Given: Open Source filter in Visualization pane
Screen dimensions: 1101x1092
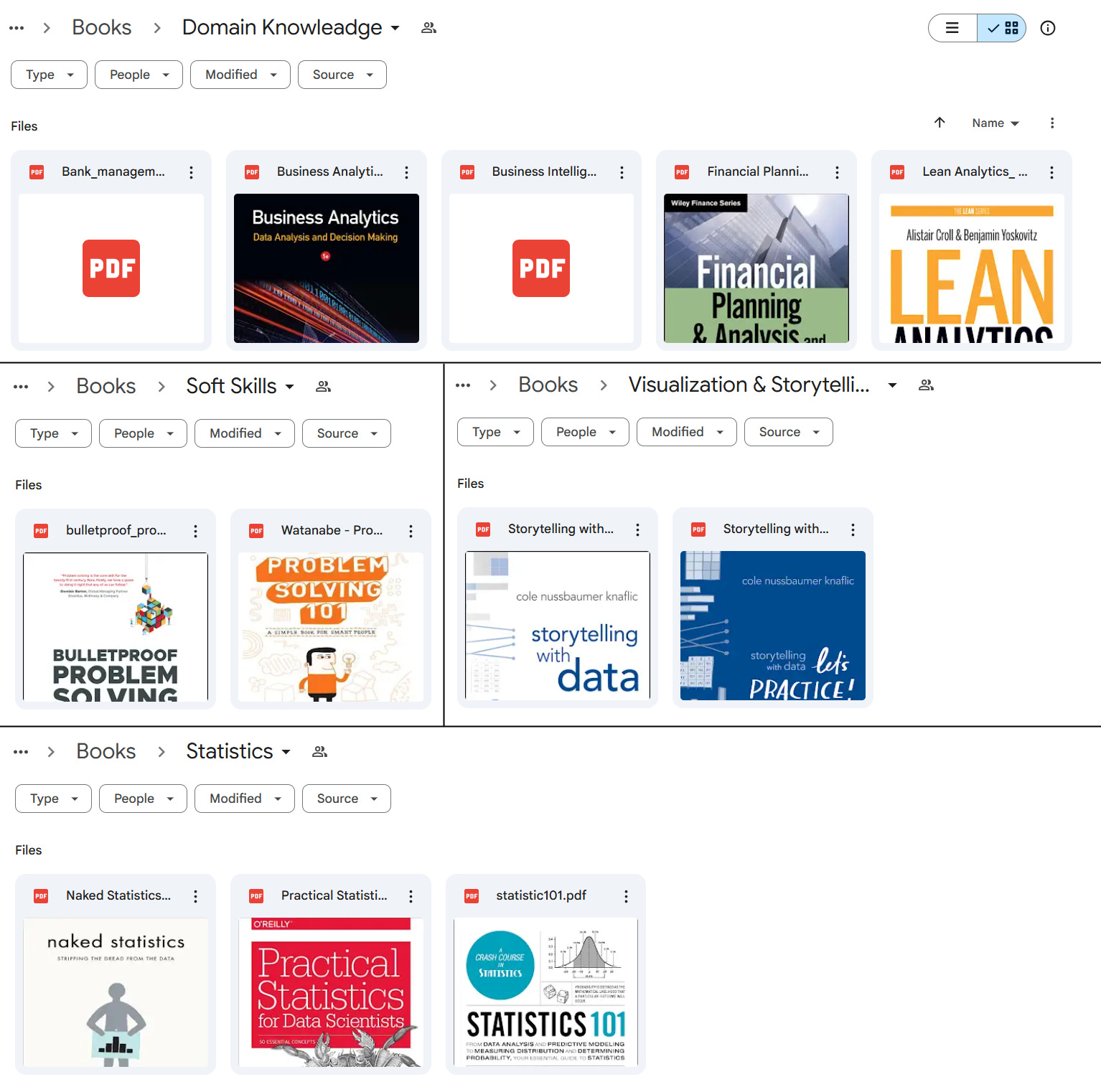Looking at the screenshot, I should click(x=789, y=432).
